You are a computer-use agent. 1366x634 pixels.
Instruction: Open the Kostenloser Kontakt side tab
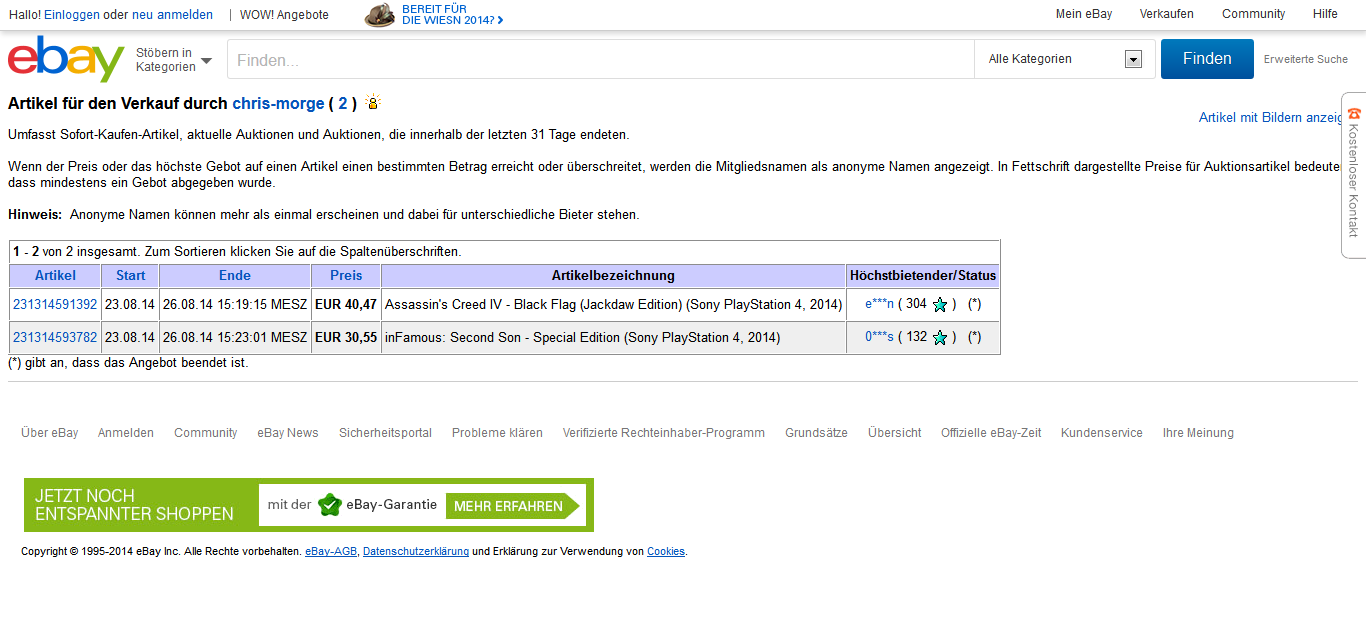coord(1354,175)
